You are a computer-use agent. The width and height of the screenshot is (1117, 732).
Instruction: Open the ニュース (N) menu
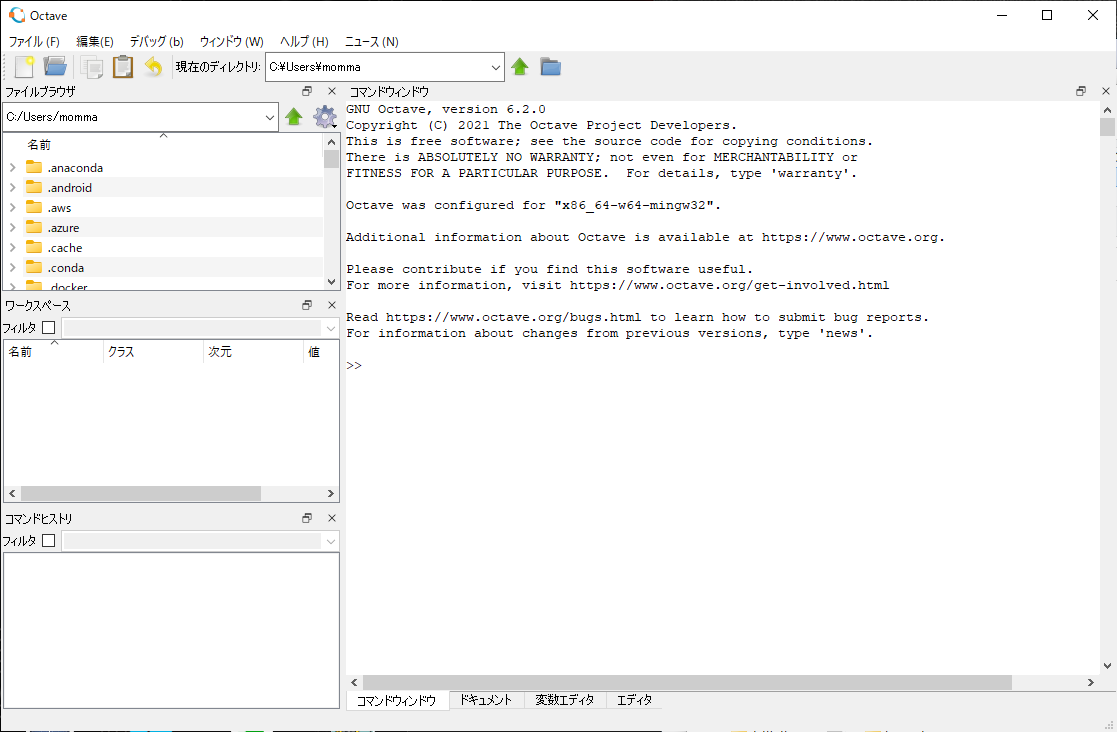372,41
